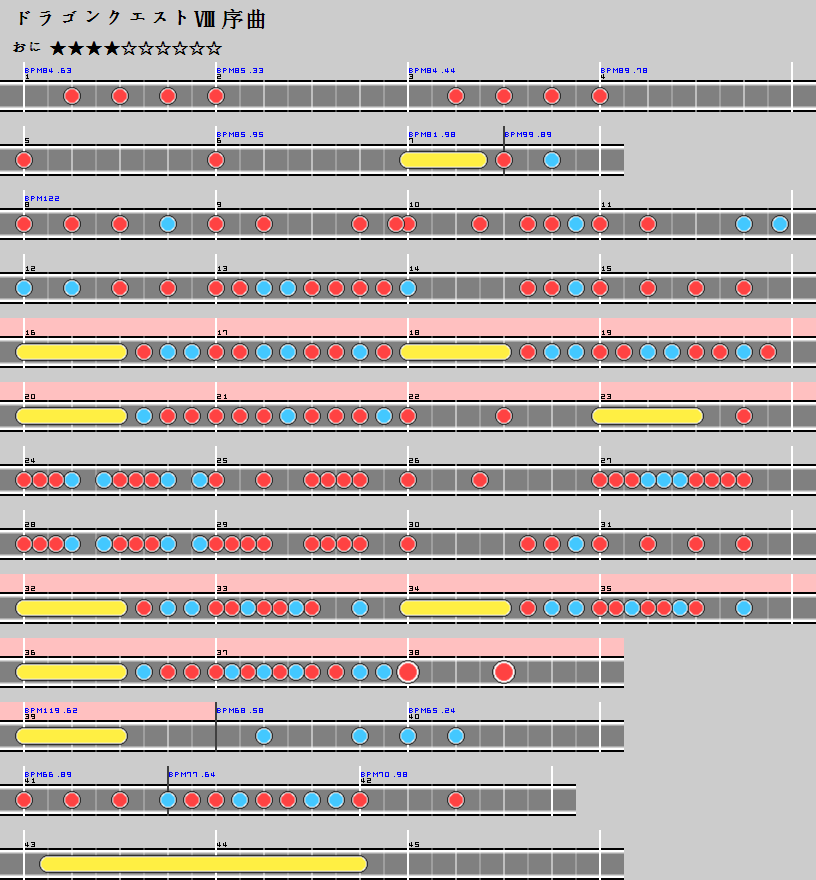
Task: Click the yellow drumroll bar in measure 39
Action: (x=72, y=736)
